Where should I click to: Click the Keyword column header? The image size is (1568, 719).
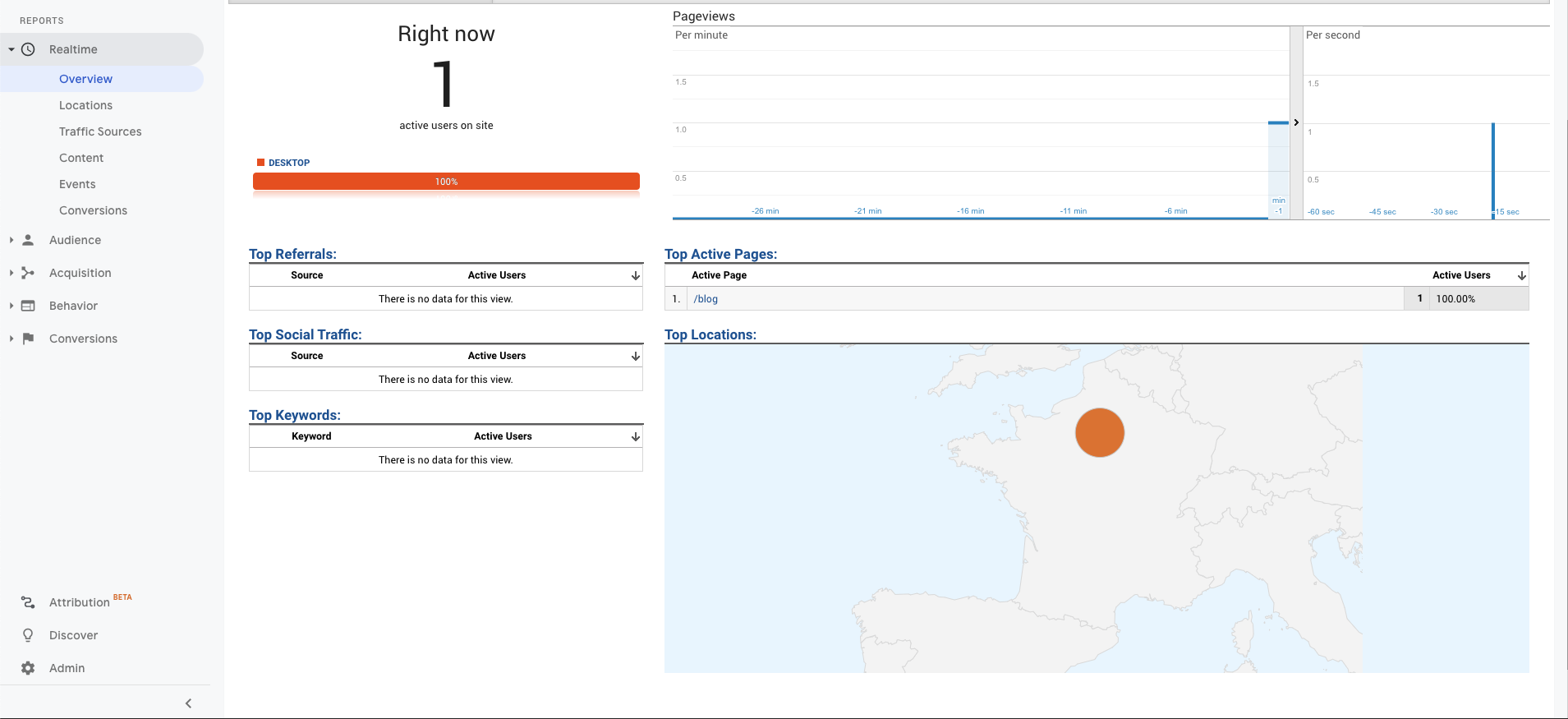(311, 436)
